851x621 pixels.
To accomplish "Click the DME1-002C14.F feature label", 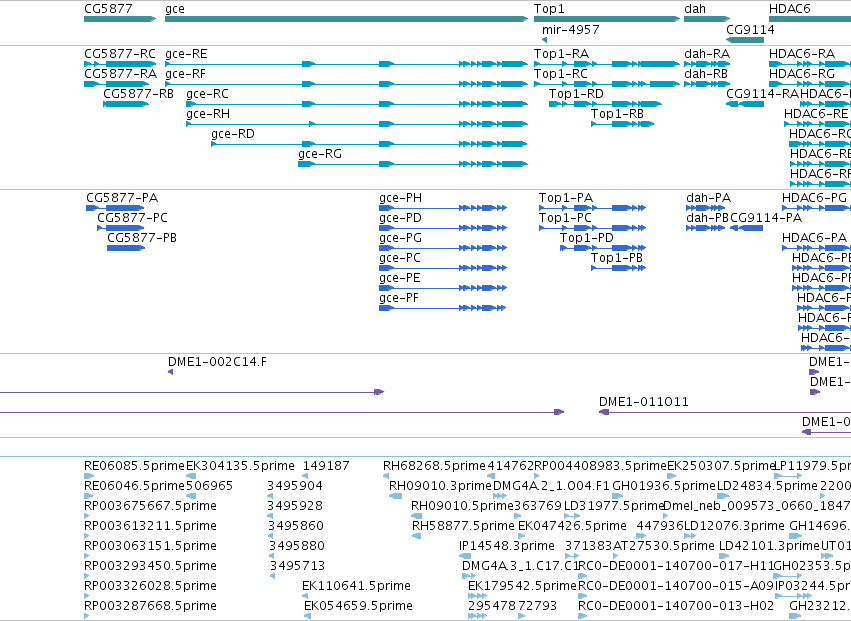I will 218,363.
